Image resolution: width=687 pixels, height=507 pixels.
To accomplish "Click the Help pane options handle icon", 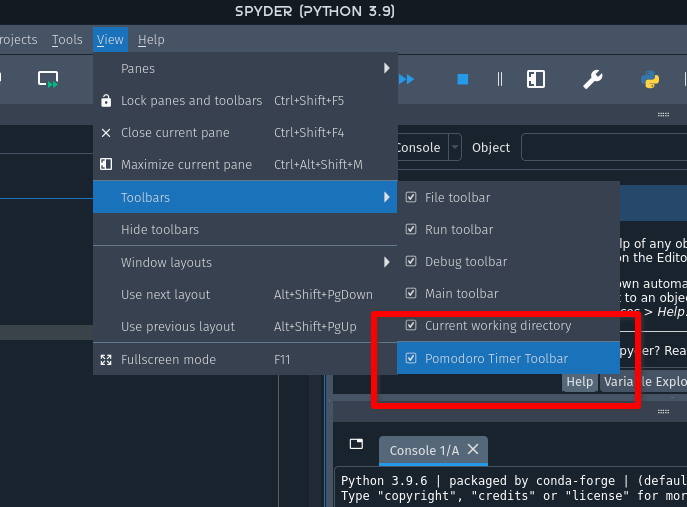I will coord(663,115).
